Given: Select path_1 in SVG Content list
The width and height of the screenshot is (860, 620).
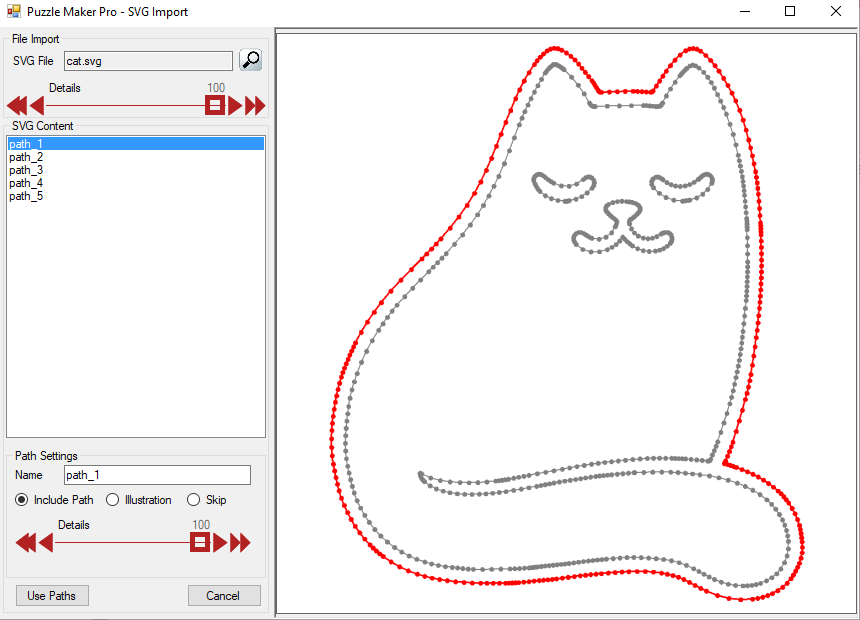Looking at the screenshot, I should 136,144.
